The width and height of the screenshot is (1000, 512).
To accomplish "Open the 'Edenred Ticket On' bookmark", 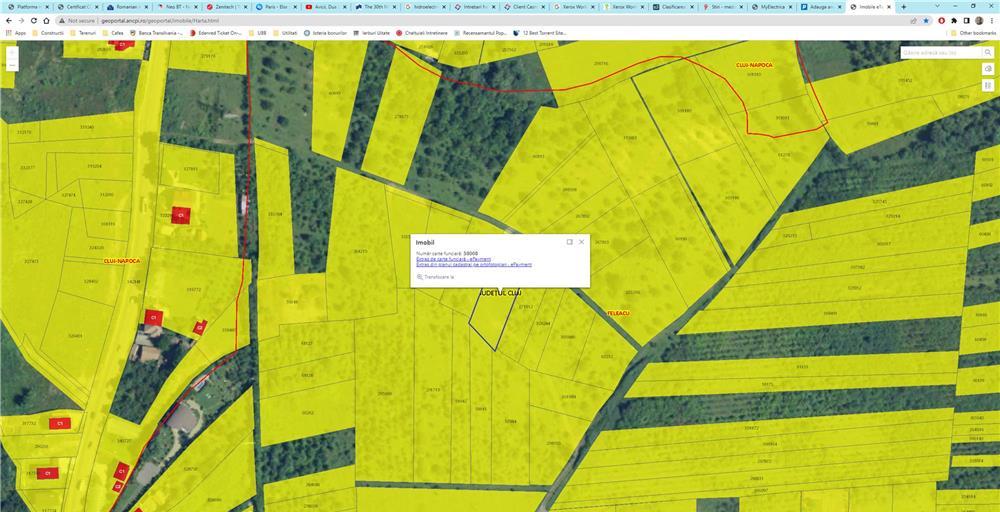I will (216, 33).
